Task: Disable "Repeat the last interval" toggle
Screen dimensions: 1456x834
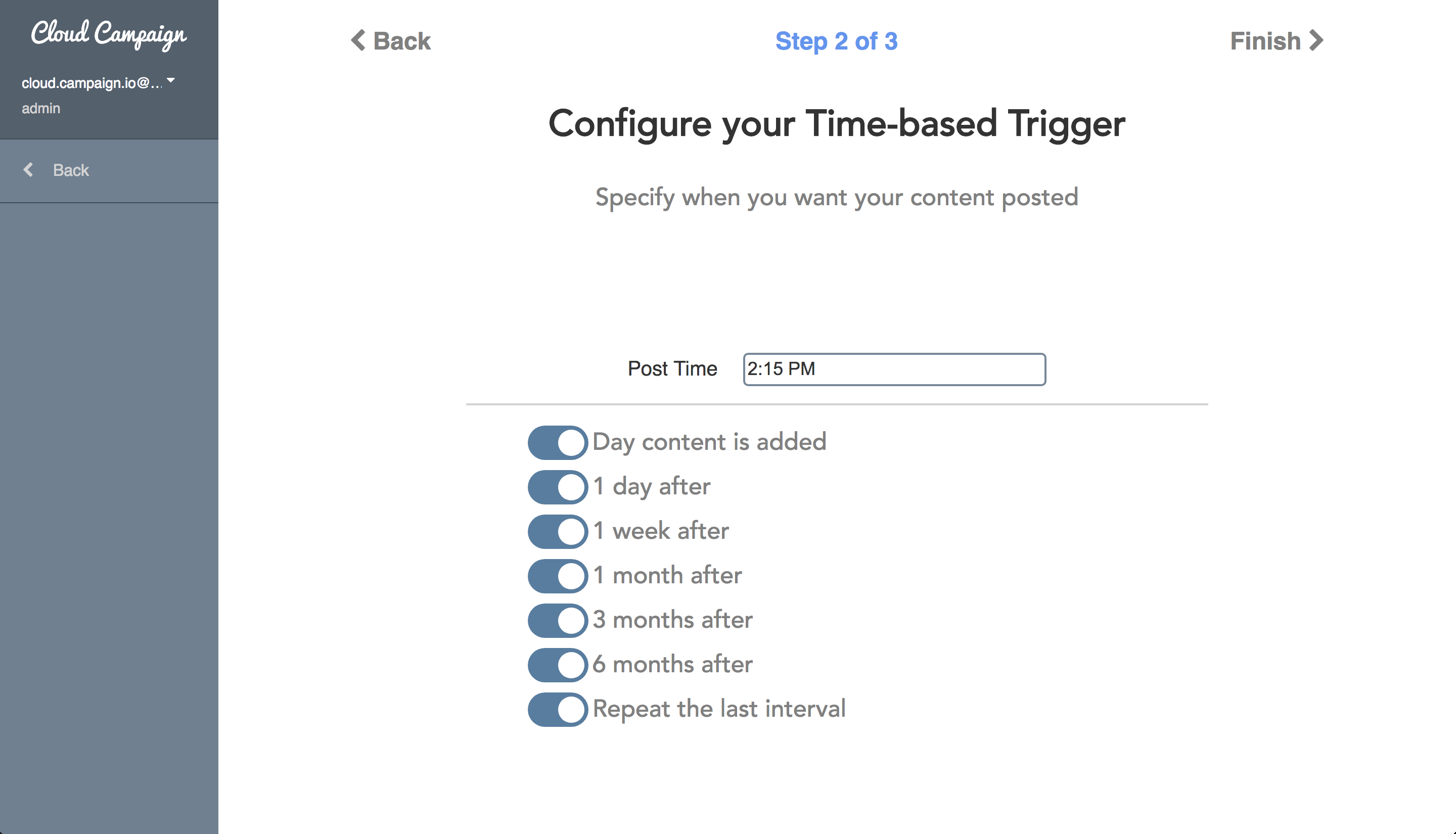Action: [x=557, y=710]
